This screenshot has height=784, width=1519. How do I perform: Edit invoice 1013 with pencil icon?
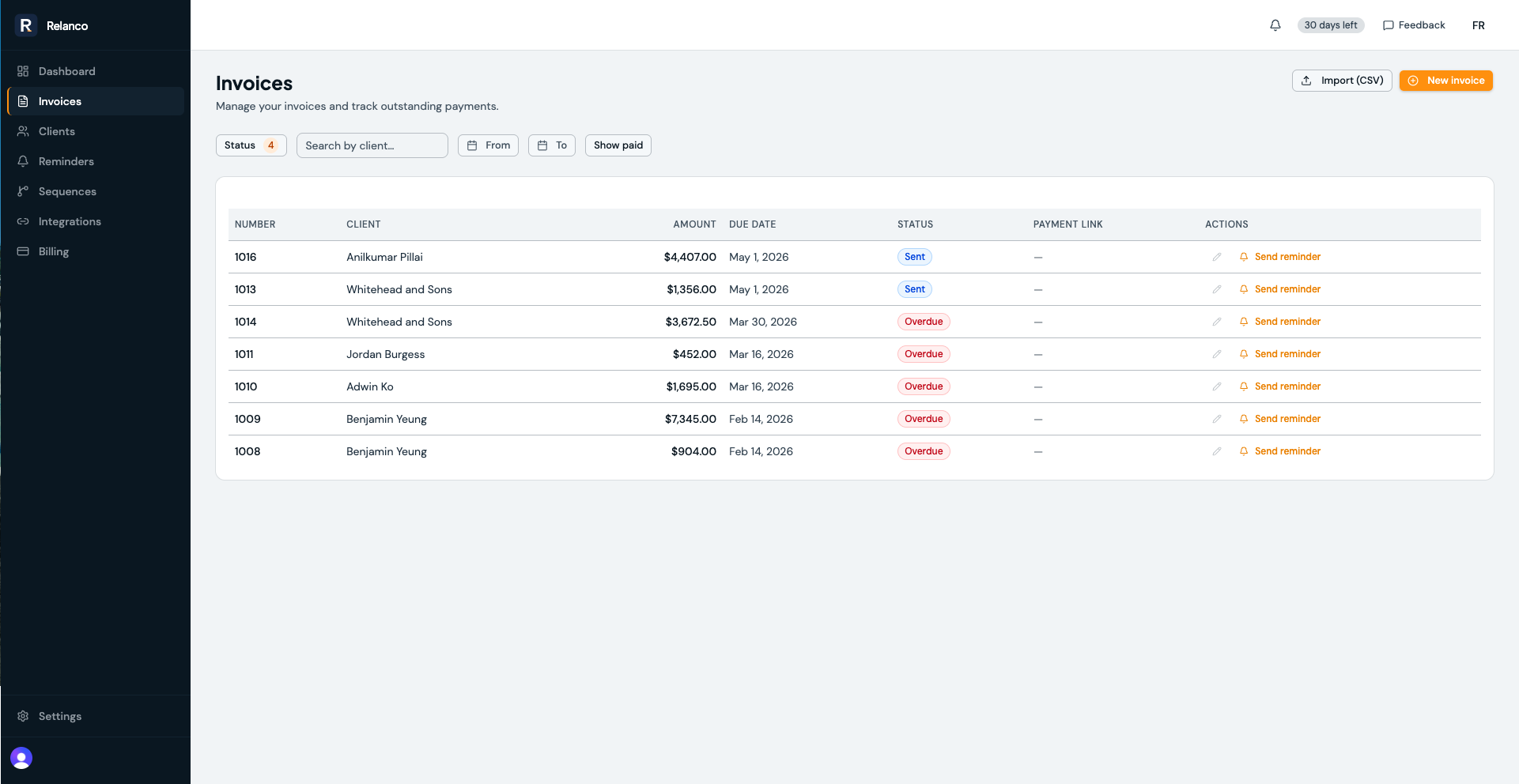(x=1217, y=289)
